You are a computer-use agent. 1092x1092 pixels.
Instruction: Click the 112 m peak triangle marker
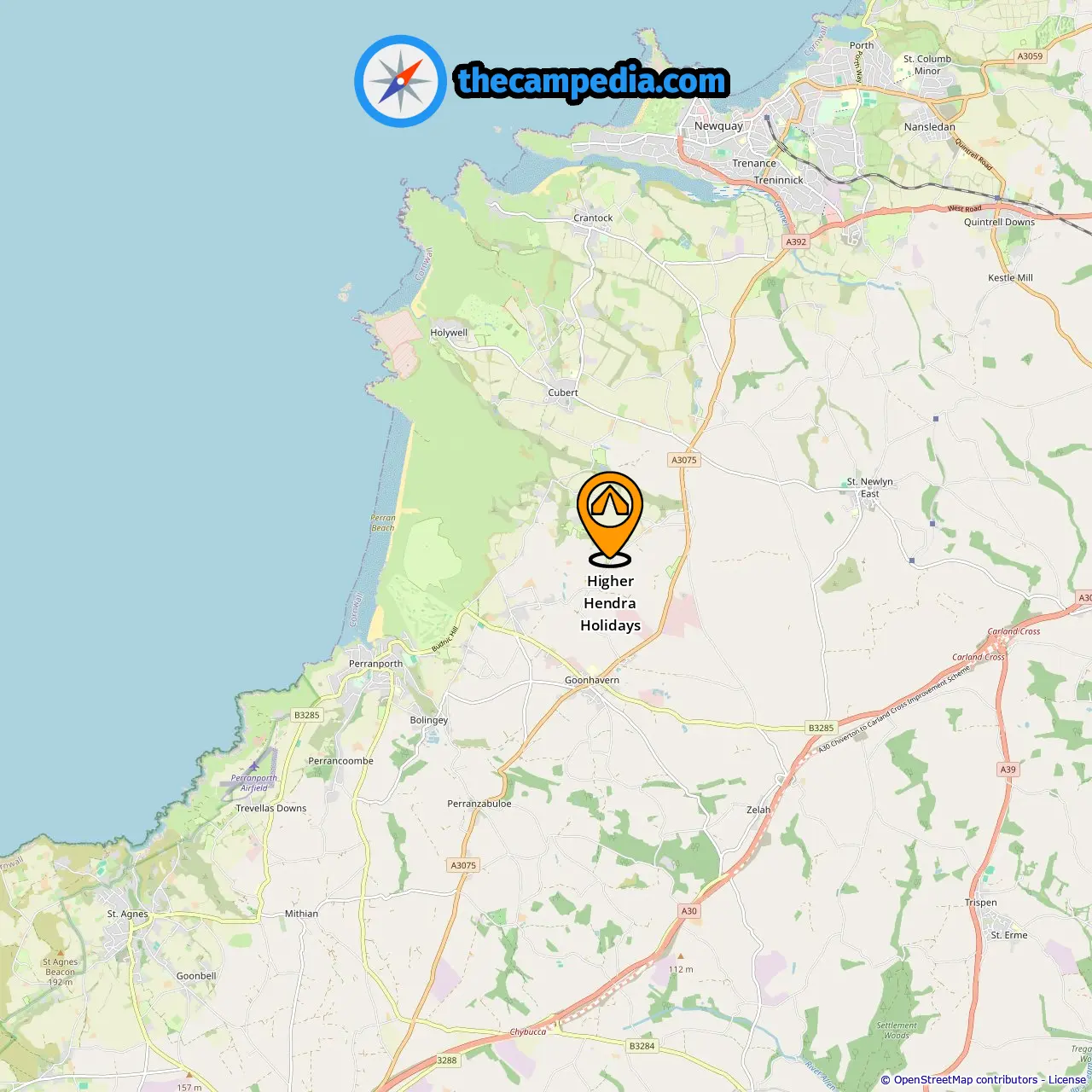click(680, 957)
